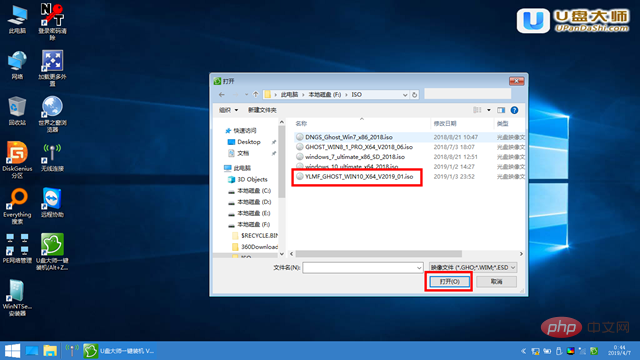Click the taskbar wireless antenna icon
The height and width of the screenshot is (360, 640).
(72, 350)
